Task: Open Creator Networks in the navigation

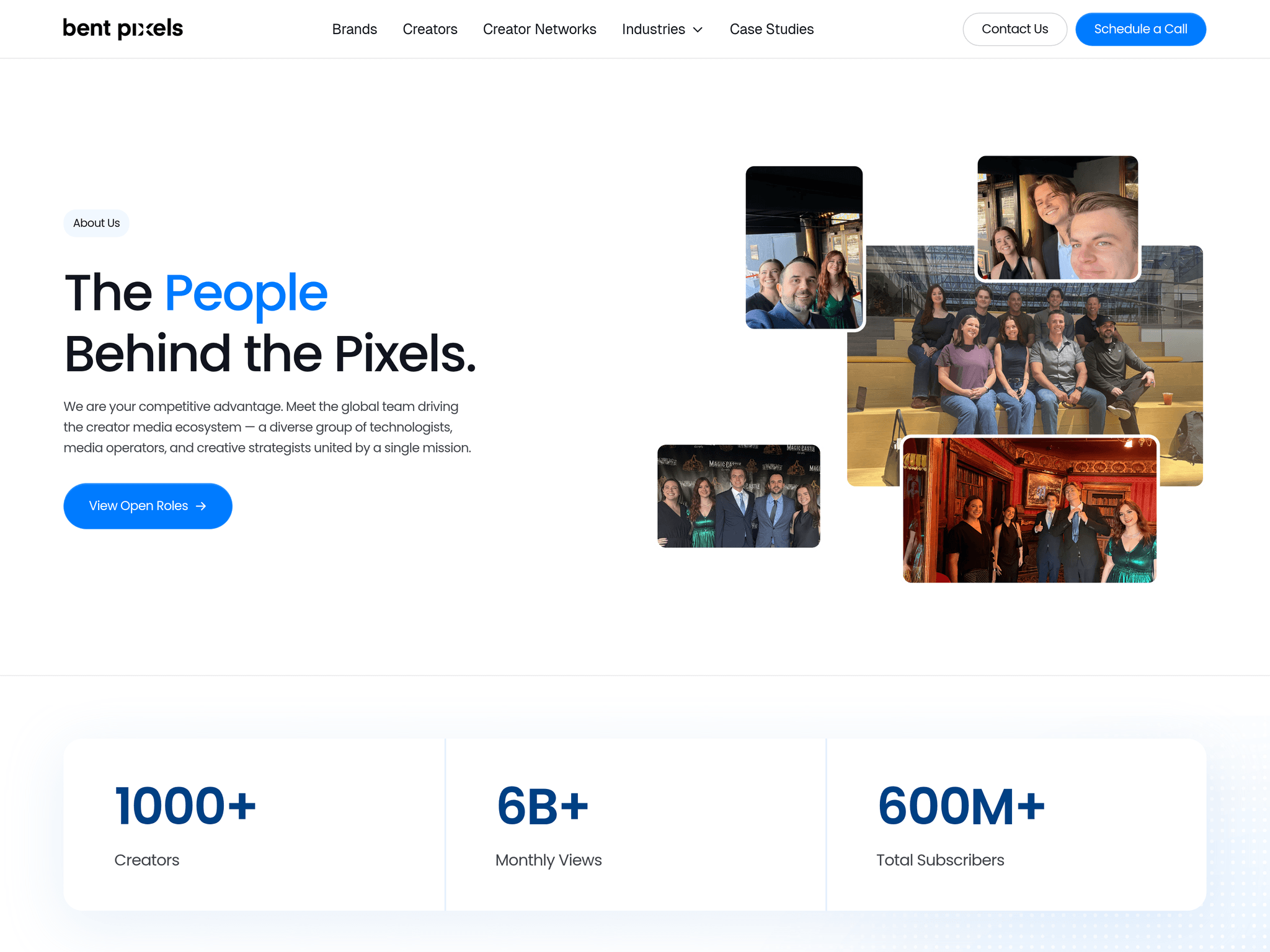Action: click(x=540, y=29)
